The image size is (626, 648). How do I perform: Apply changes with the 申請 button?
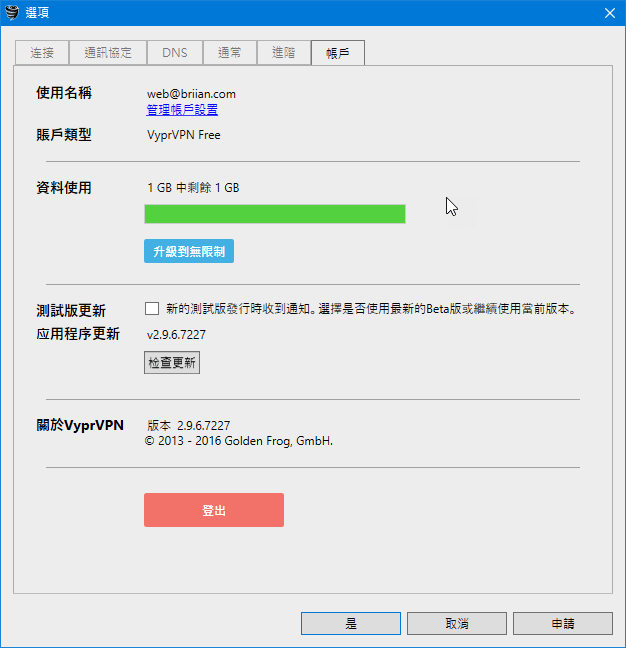[563, 623]
